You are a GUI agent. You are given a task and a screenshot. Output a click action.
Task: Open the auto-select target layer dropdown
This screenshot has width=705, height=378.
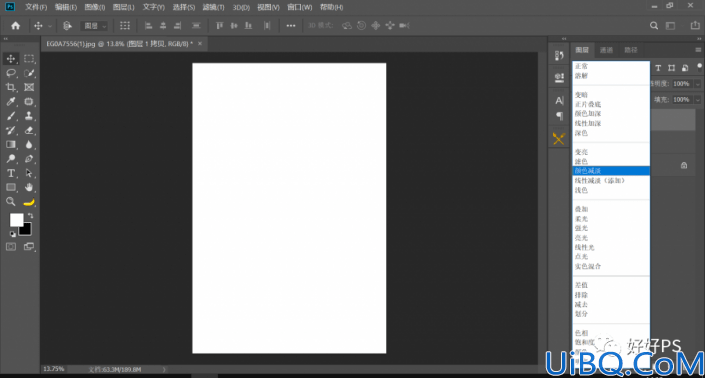click(94, 26)
